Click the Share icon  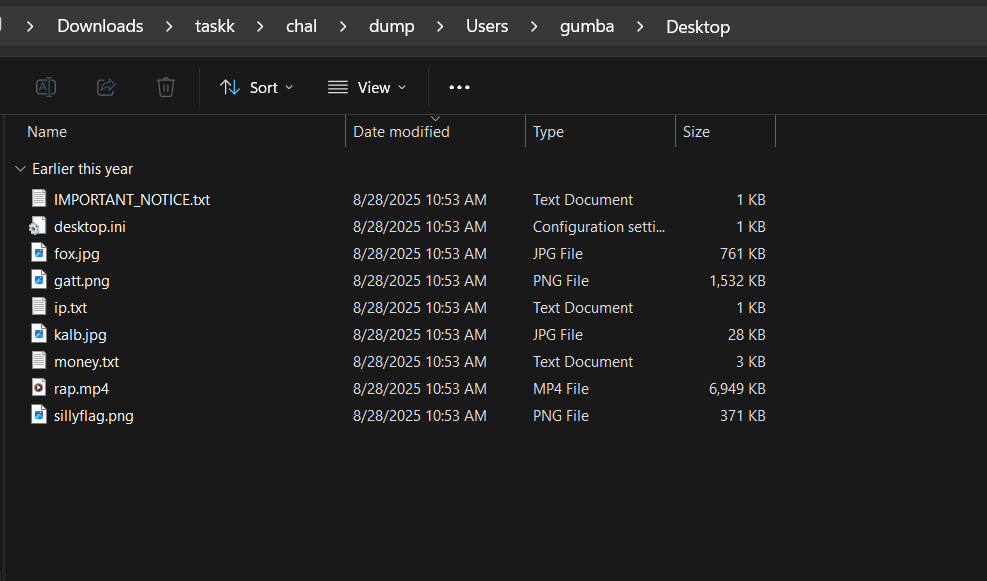[x=105, y=87]
